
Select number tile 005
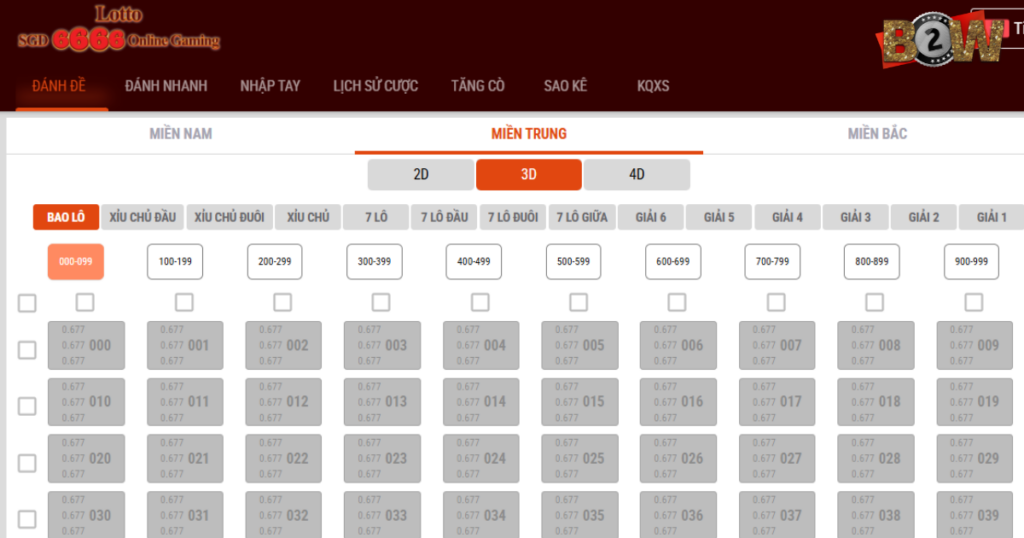579,345
